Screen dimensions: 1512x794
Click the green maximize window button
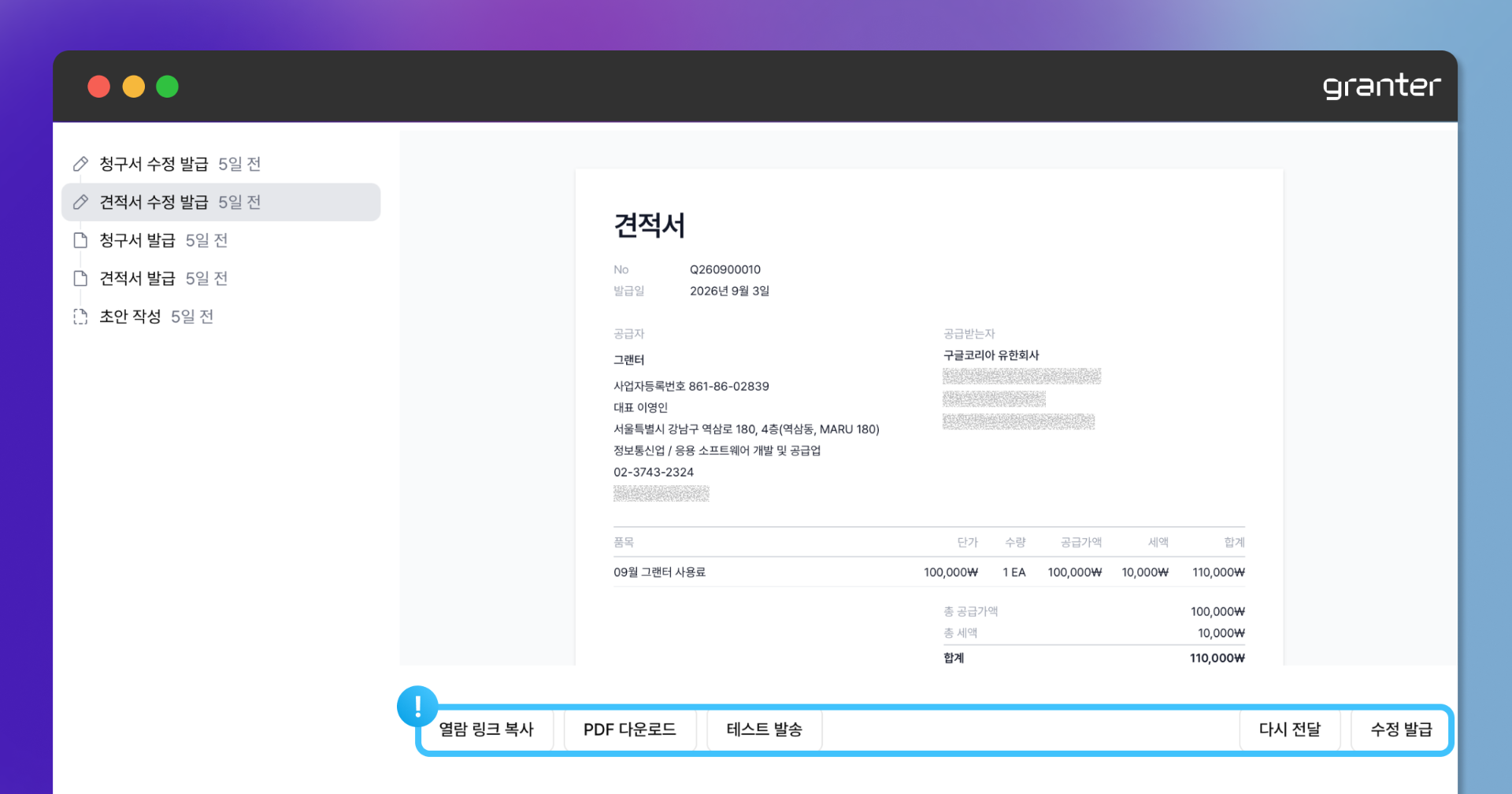coord(167,87)
